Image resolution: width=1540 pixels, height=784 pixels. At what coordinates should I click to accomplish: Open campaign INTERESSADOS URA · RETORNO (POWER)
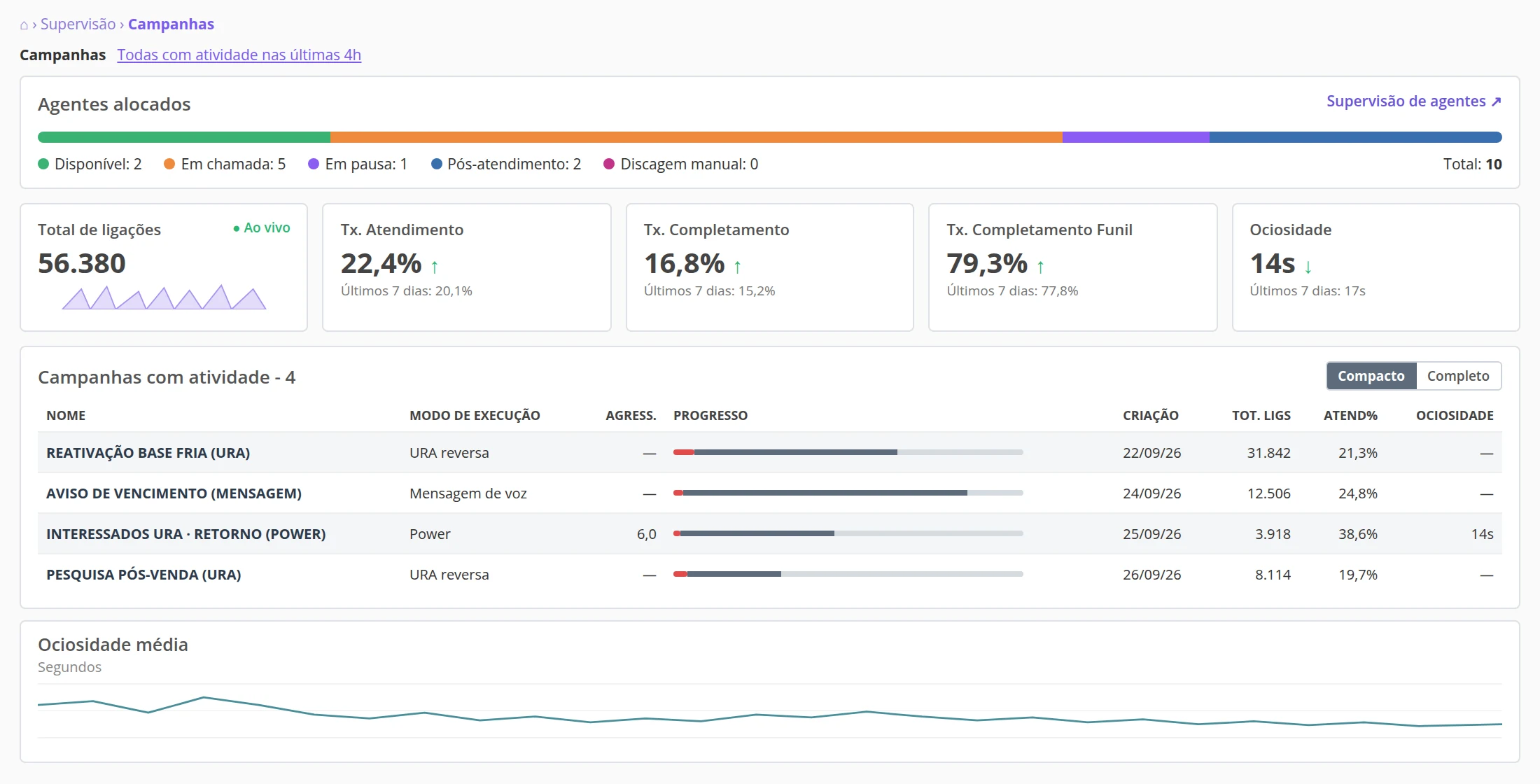click(x=185, y=534)
